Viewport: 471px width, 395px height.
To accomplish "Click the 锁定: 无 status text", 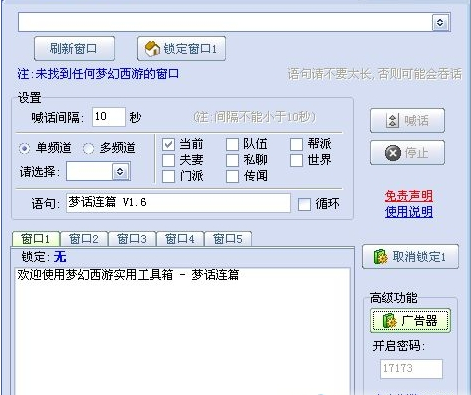I will (44, 257).
